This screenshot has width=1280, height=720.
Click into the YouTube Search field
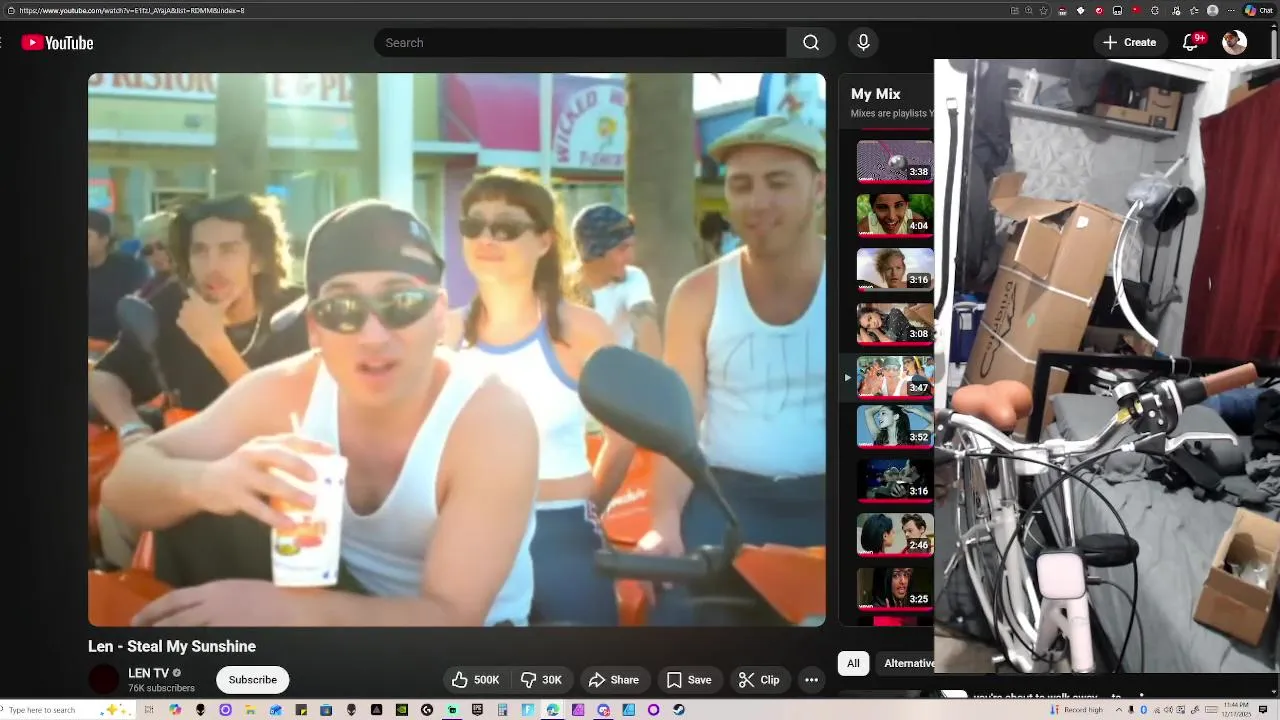pos(580,43)
